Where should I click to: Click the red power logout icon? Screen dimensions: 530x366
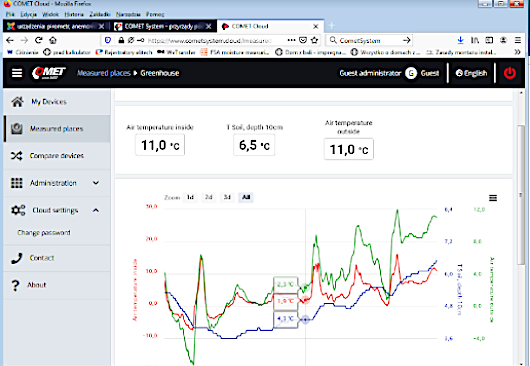[x=510, y=73]
